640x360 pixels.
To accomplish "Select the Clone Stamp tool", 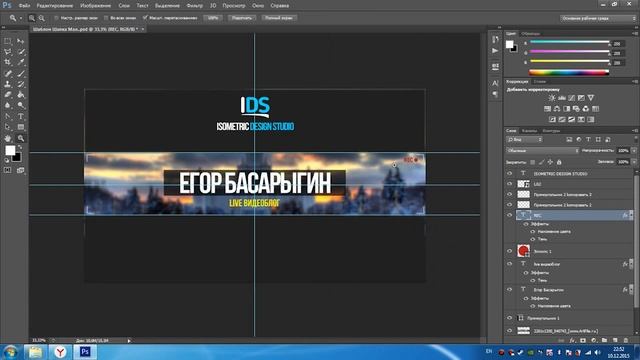I will pos(8,84).
